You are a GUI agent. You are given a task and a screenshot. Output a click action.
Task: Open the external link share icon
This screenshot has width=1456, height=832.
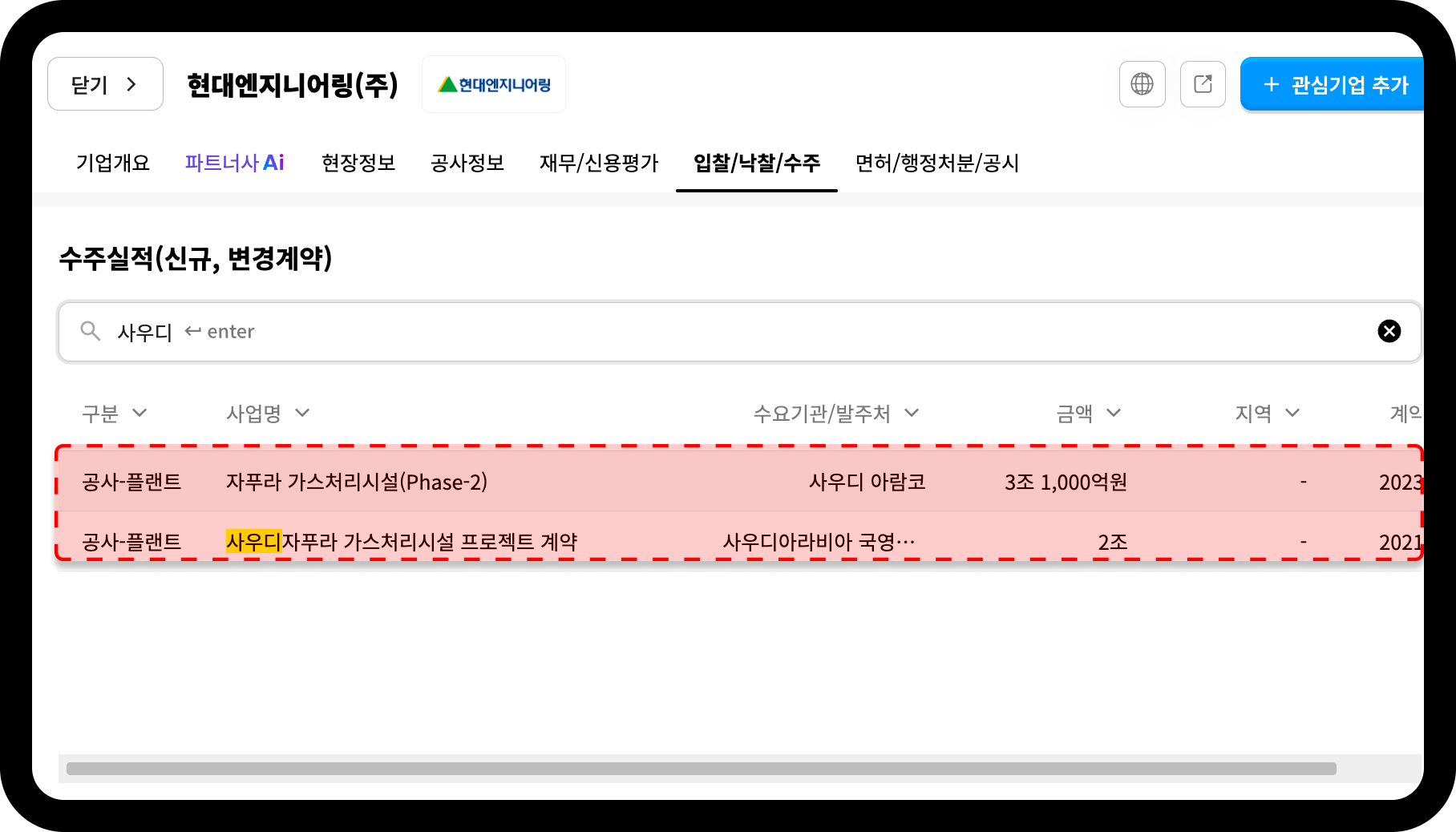[1203, 84]
